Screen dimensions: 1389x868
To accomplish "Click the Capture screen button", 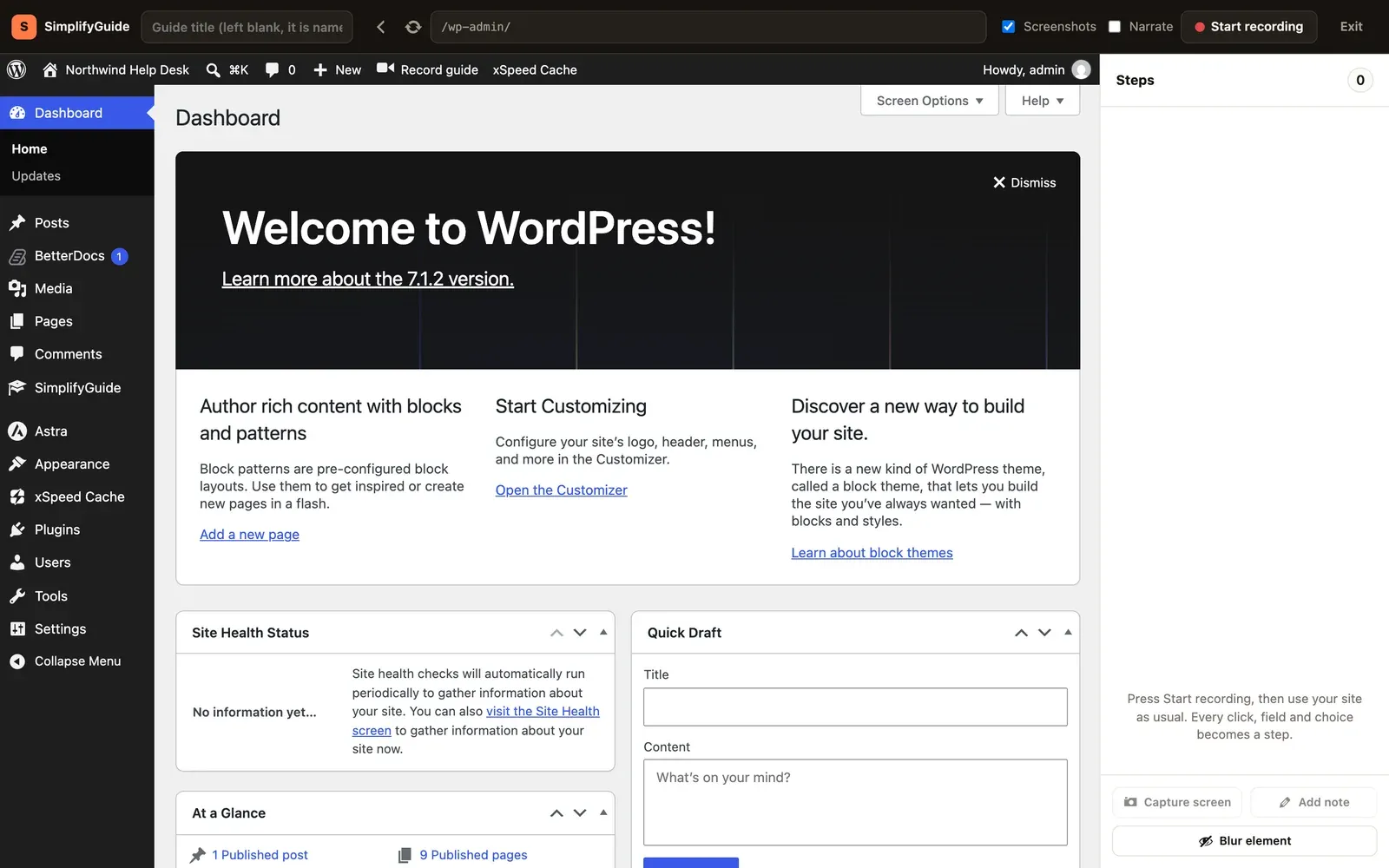I will 1177,803.
